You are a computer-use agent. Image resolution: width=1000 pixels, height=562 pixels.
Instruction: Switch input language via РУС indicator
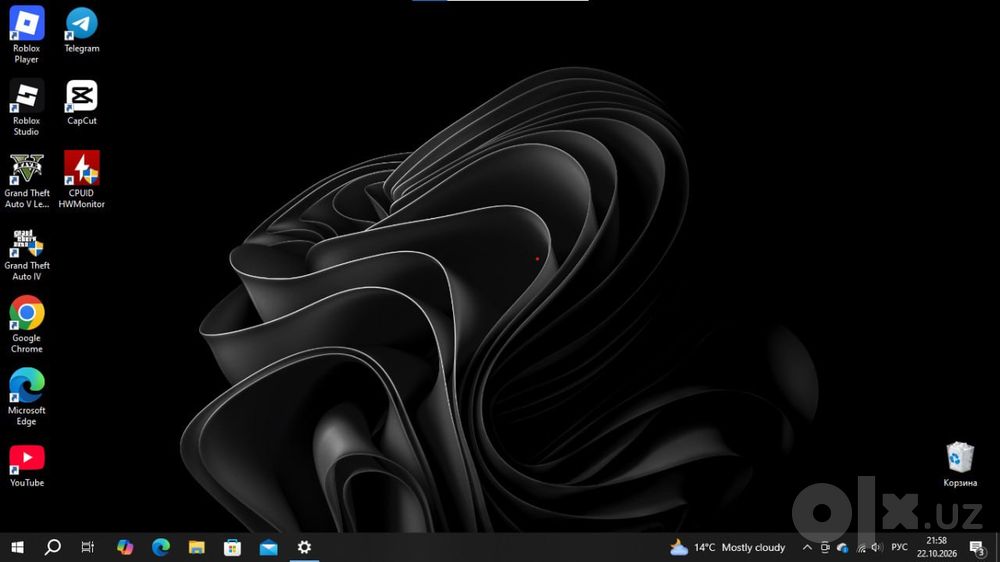click(x=899, y=547)
